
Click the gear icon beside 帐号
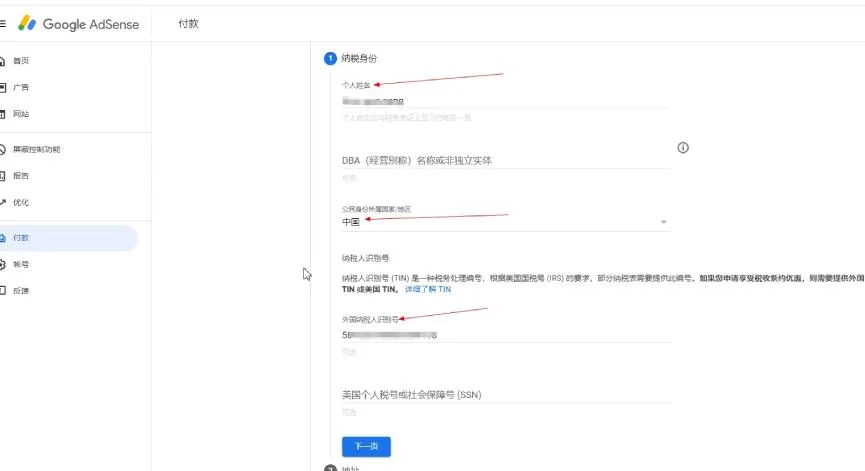2,264
